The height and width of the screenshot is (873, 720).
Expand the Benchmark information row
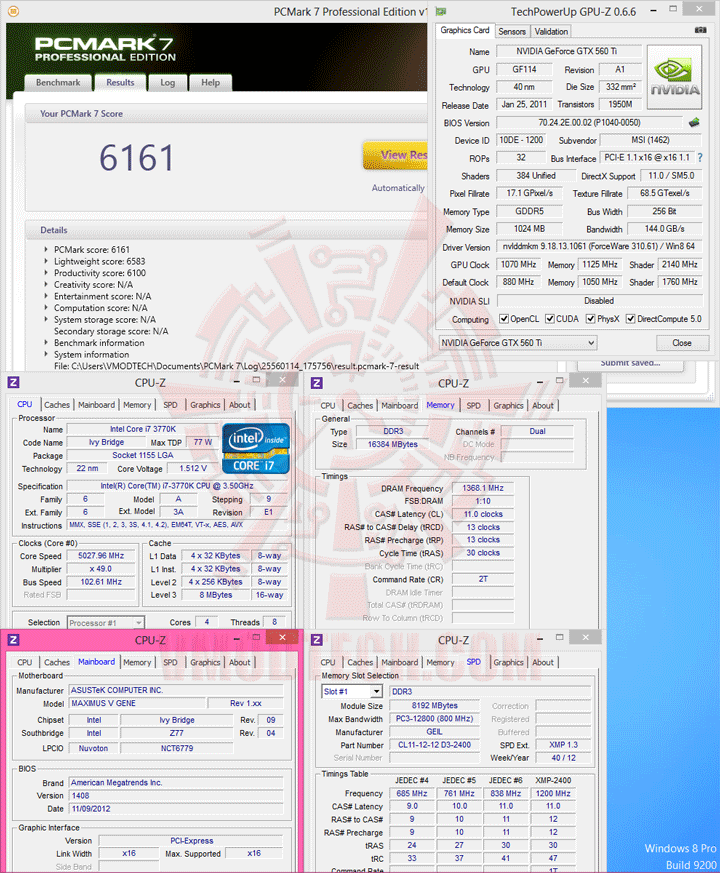(46, 343)
